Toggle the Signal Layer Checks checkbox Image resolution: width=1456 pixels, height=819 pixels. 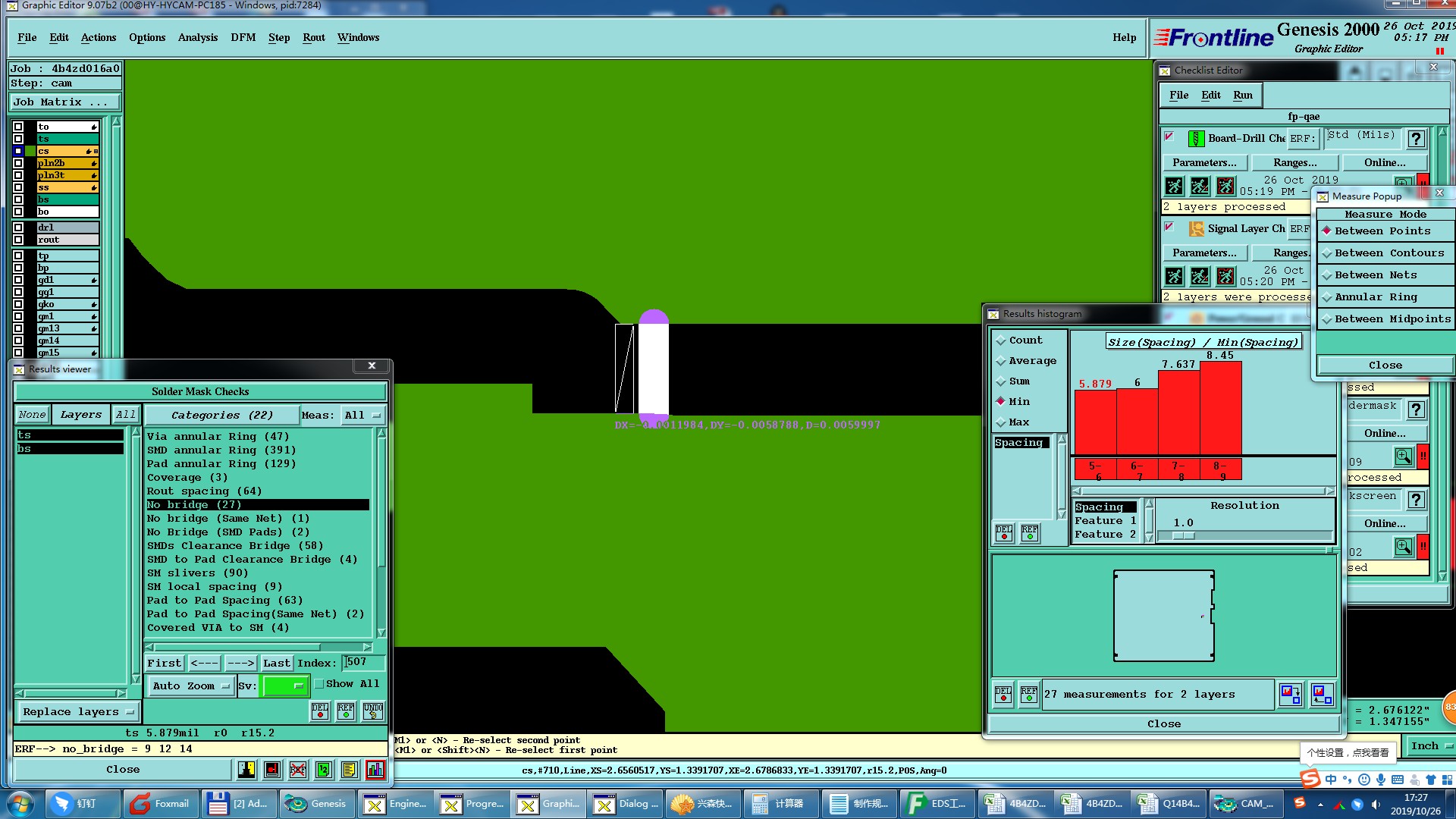[1169, 227]
